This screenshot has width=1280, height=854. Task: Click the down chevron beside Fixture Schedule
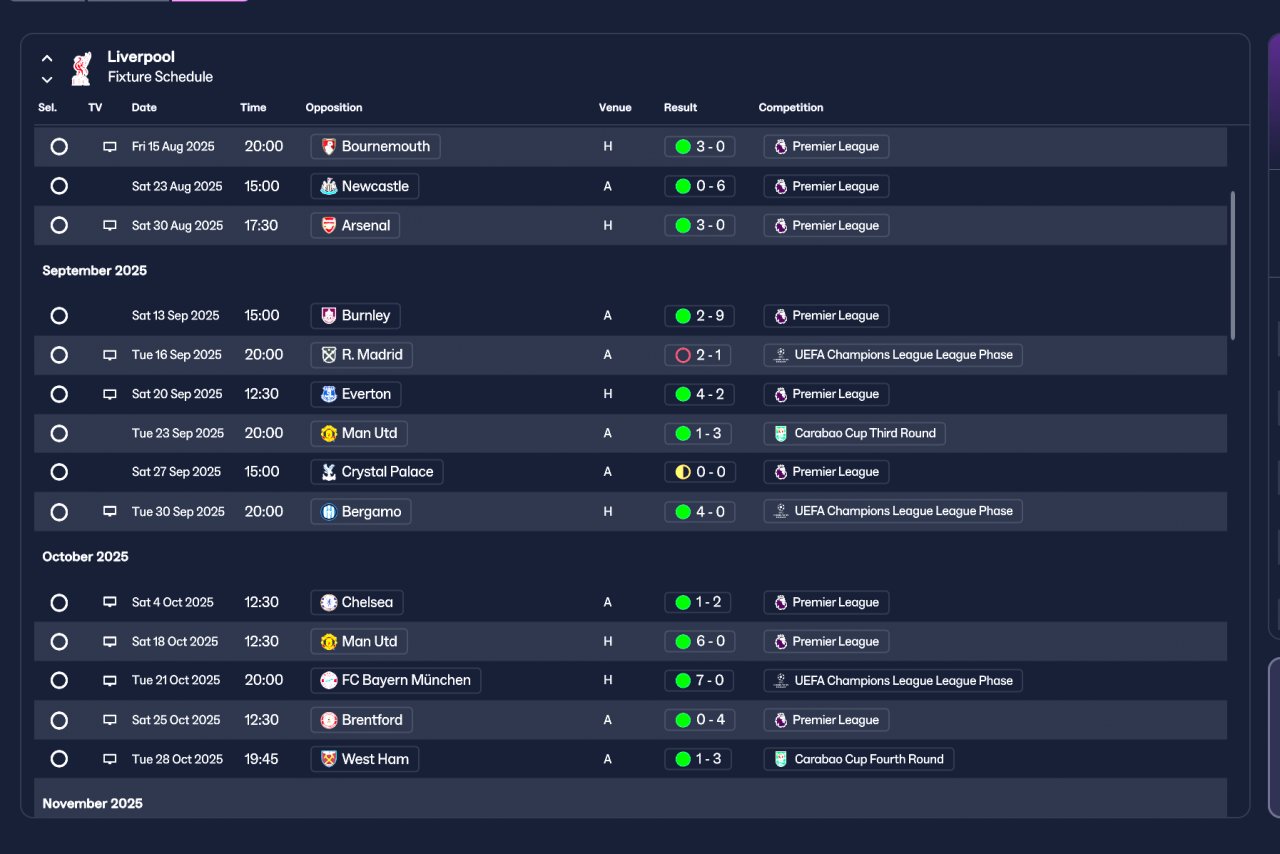coord(47,79)
